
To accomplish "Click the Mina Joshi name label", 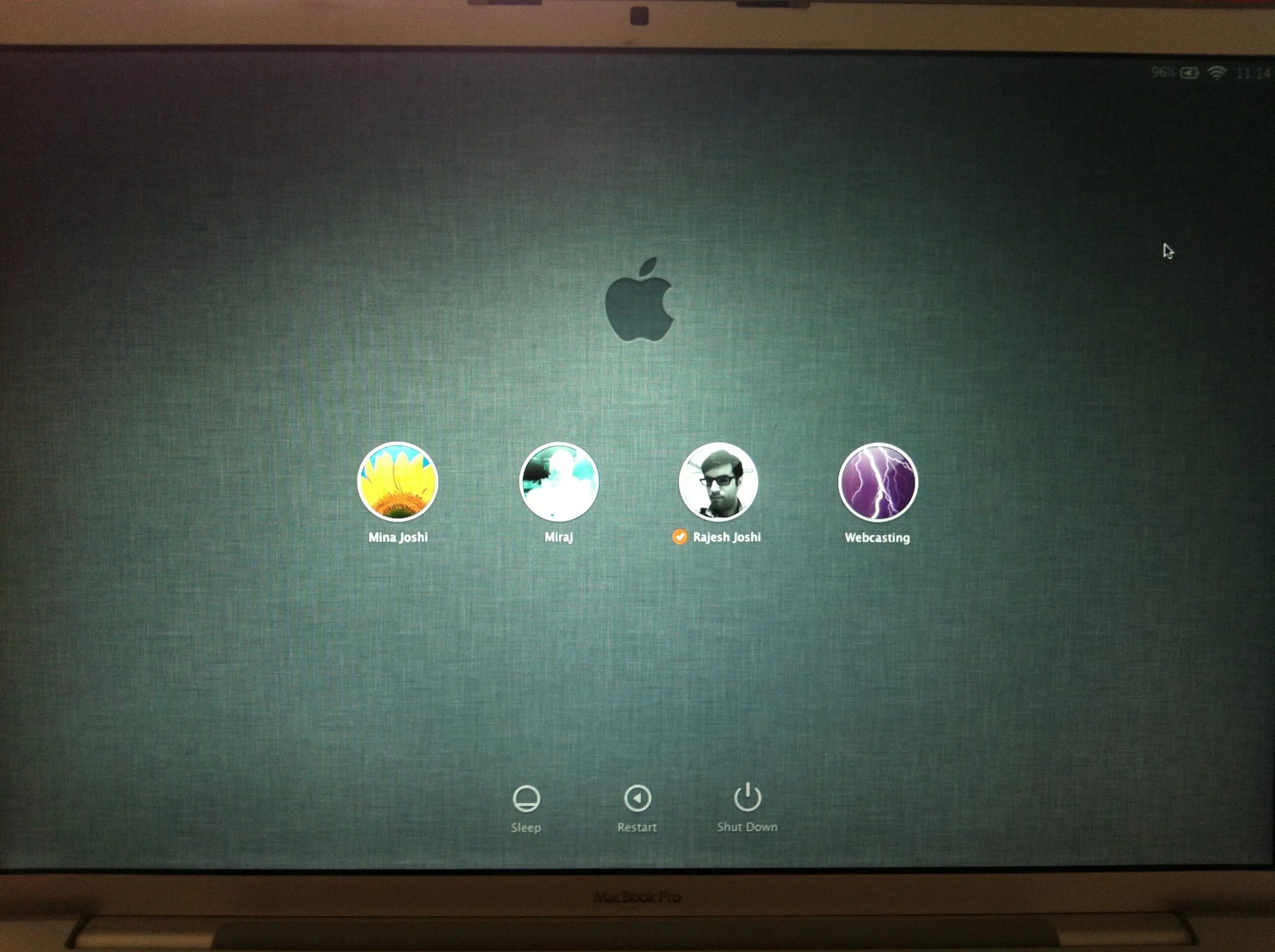I will pos(398,537).
